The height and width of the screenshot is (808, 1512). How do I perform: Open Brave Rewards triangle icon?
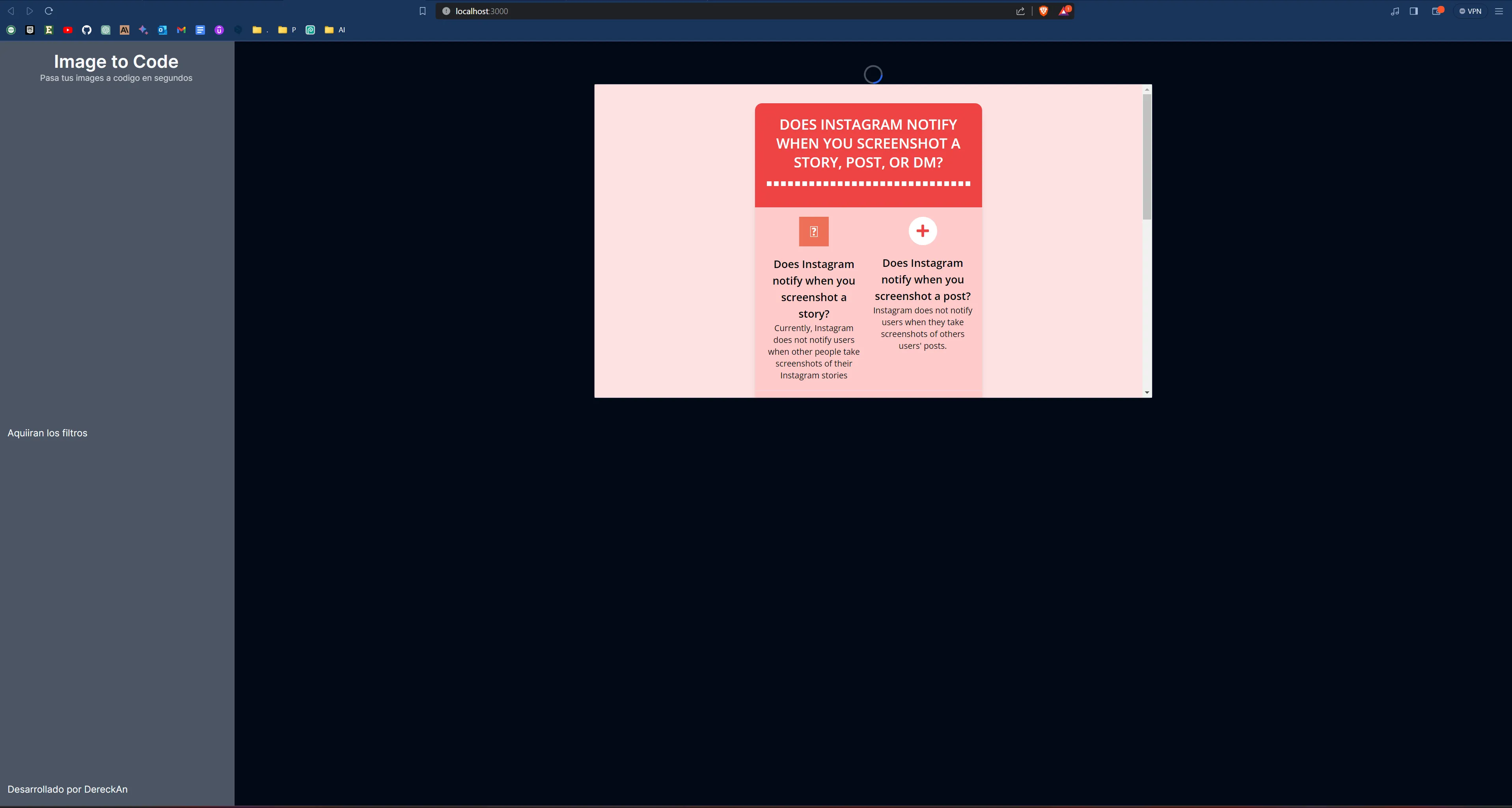click(1064, 11)
